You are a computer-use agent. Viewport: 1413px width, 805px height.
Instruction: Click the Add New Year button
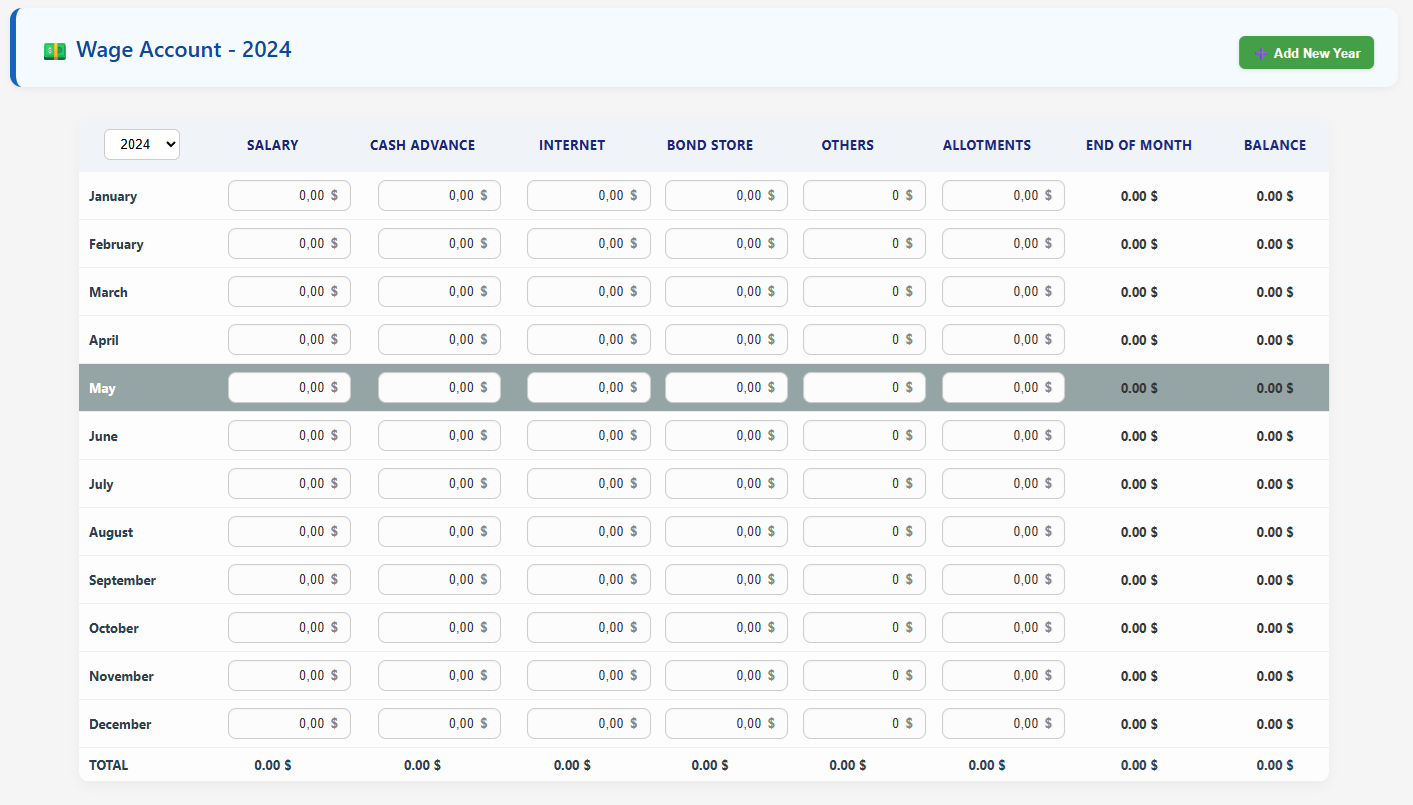pyautogui.click(x=1306, y=53)
